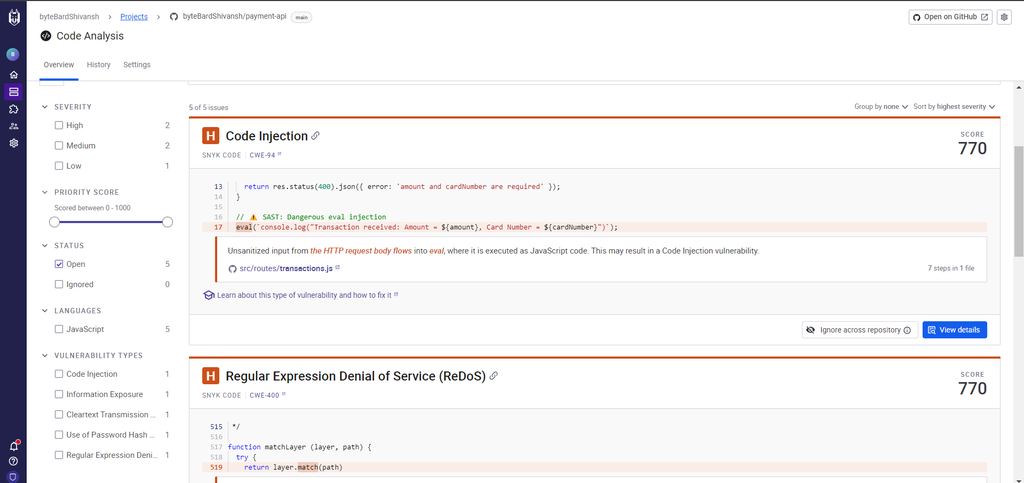Check the Use of Password Hash filter checkbox
The height and width of the screenshot is (483, 1024).
59,435
